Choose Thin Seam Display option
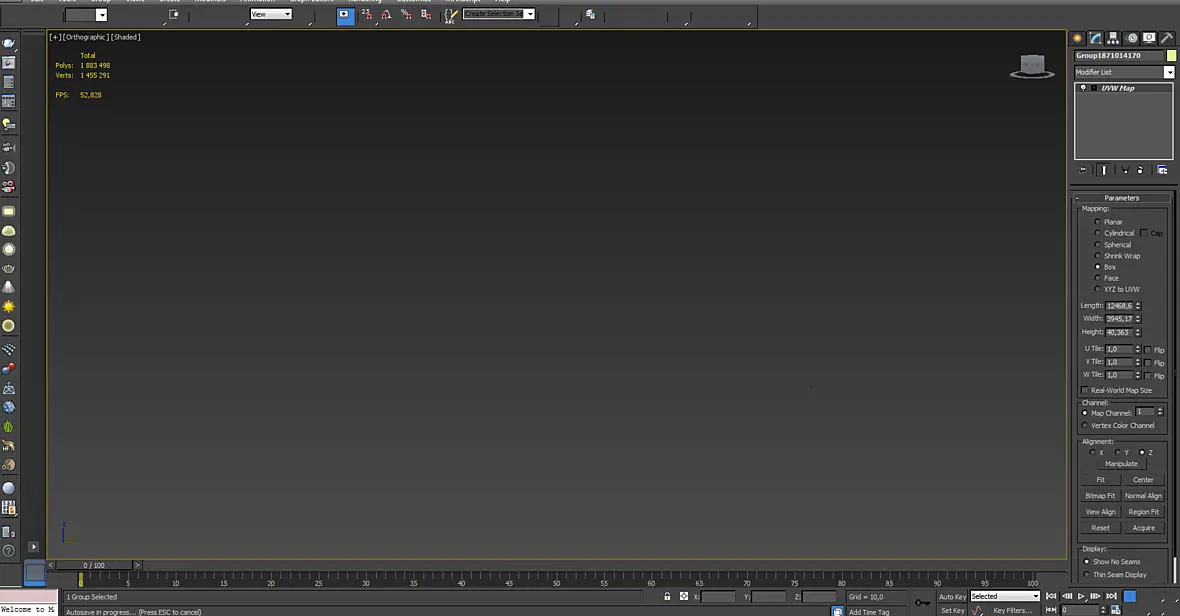The height and width of the screenshot is (616, 1180). (x=1087, y=575)
